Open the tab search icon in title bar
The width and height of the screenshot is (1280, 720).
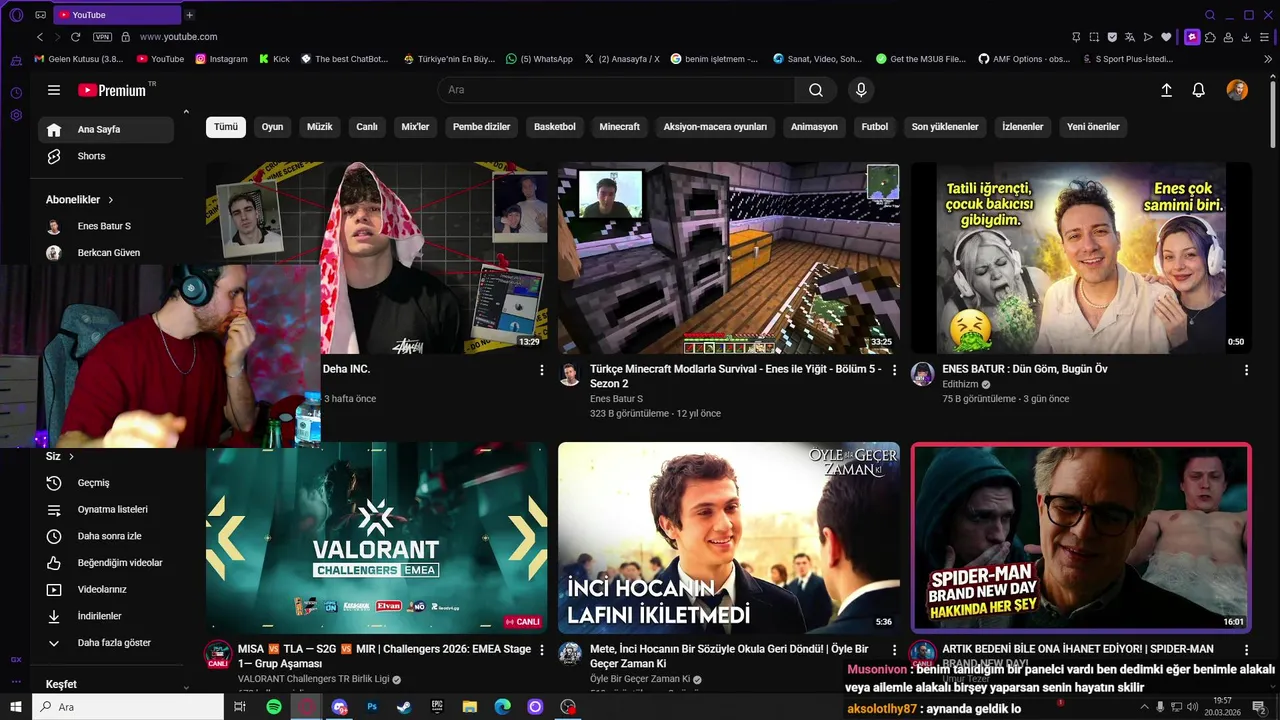(x=1210, y=15)
